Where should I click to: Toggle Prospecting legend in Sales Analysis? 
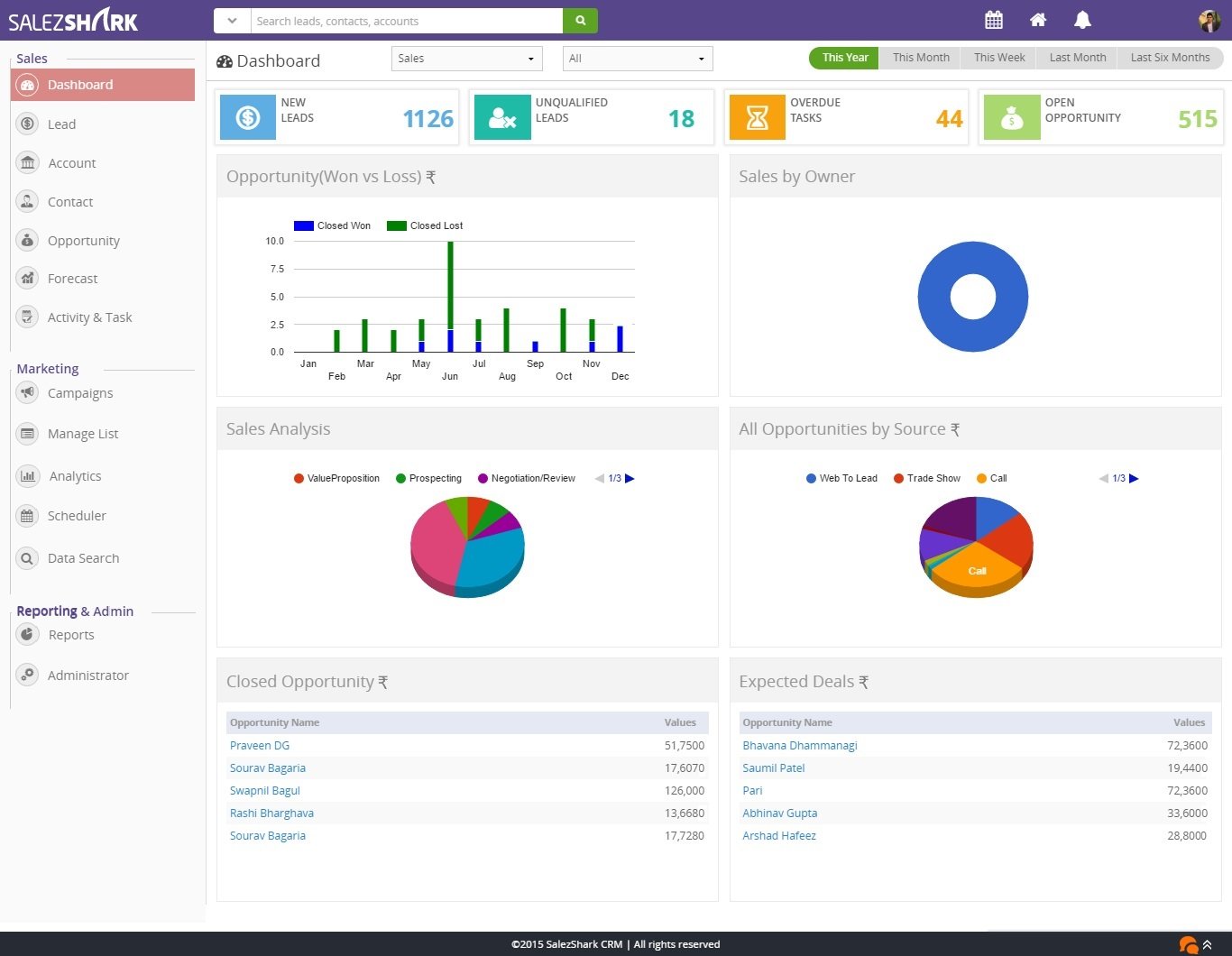pyautogui.click(x=428, y=478)
